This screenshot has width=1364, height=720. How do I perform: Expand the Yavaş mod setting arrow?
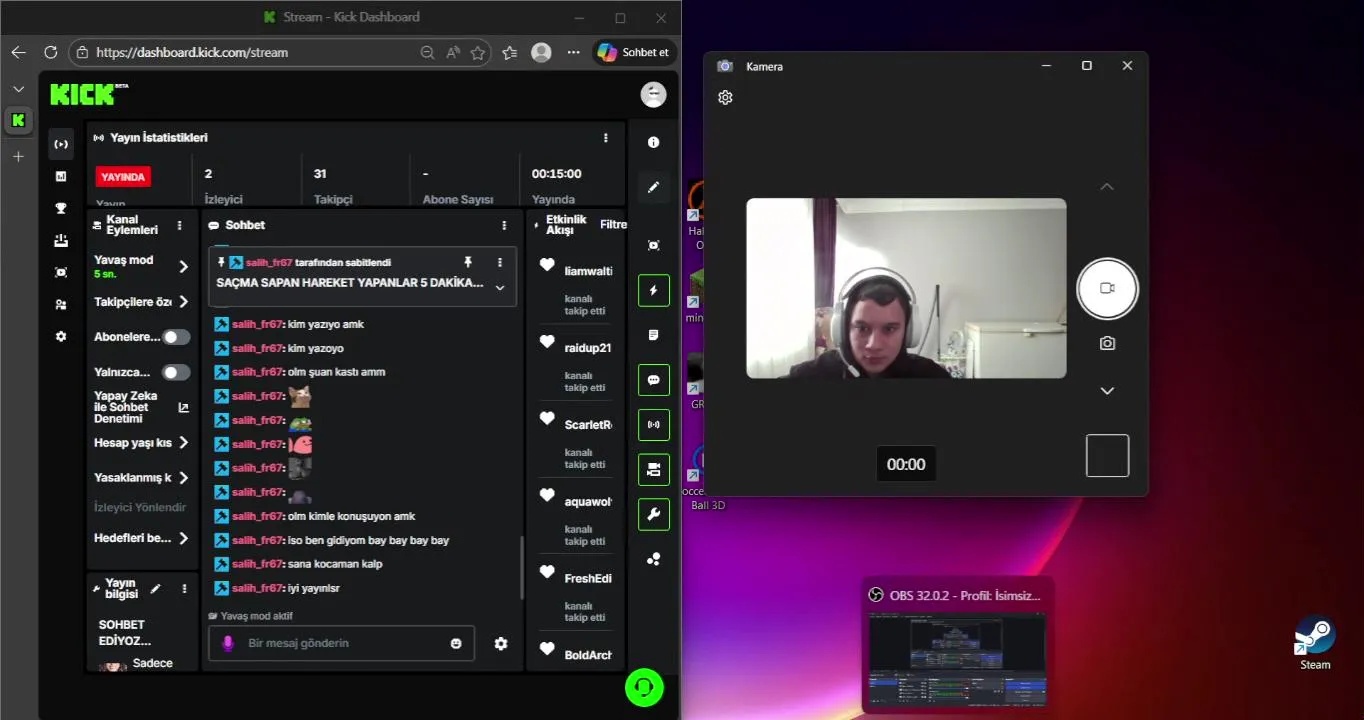[x=183, y=266]
